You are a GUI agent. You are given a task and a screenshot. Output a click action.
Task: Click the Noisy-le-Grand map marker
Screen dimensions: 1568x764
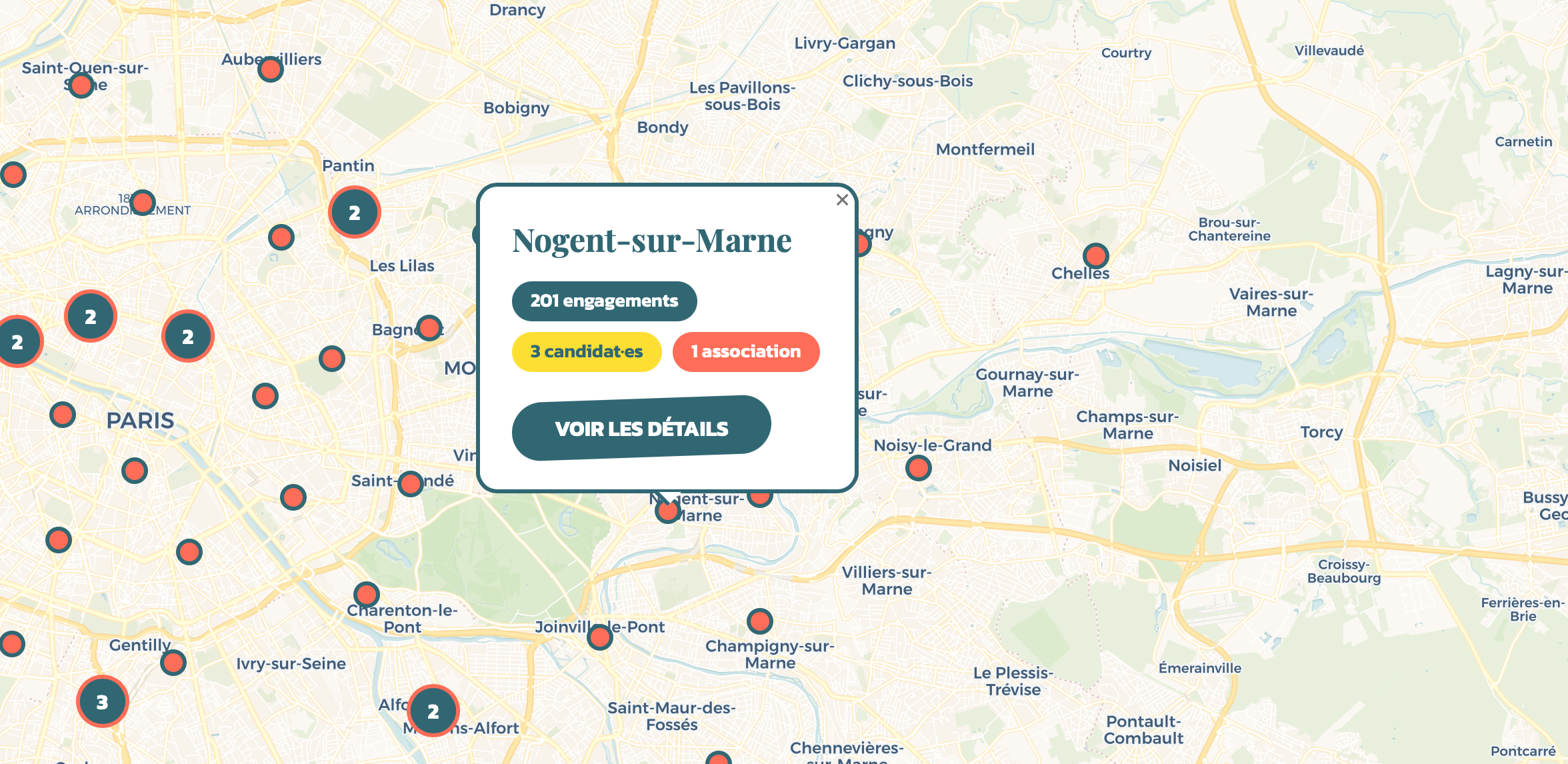click(x=918, y=468)
